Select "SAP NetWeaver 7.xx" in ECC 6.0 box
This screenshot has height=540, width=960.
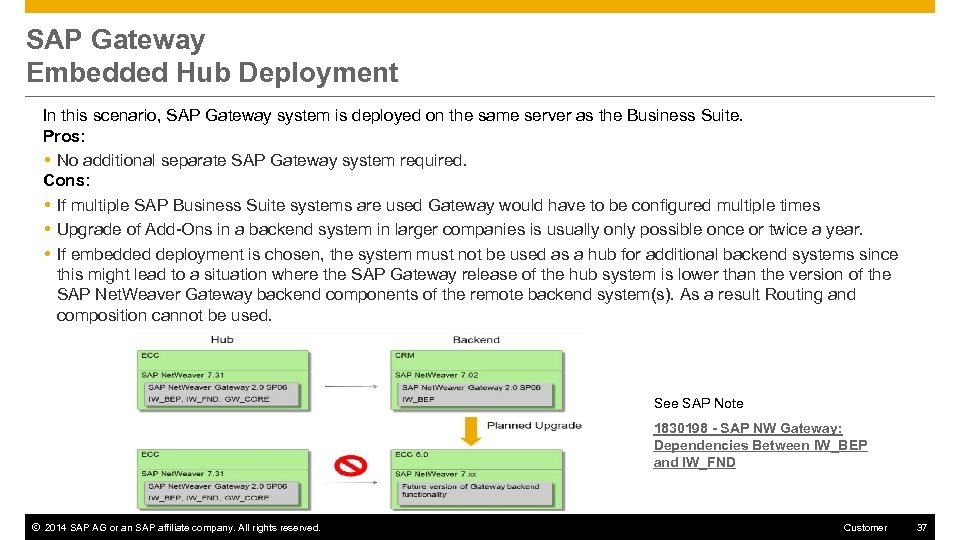pos(435,474)
